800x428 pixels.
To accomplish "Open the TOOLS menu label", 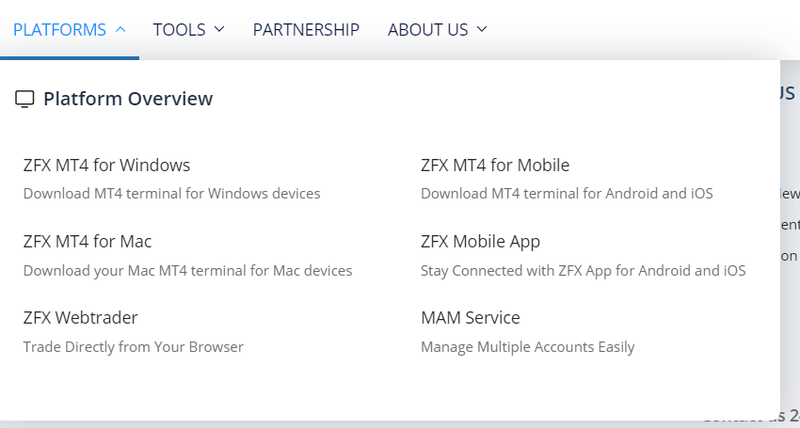I will [179, 30].
